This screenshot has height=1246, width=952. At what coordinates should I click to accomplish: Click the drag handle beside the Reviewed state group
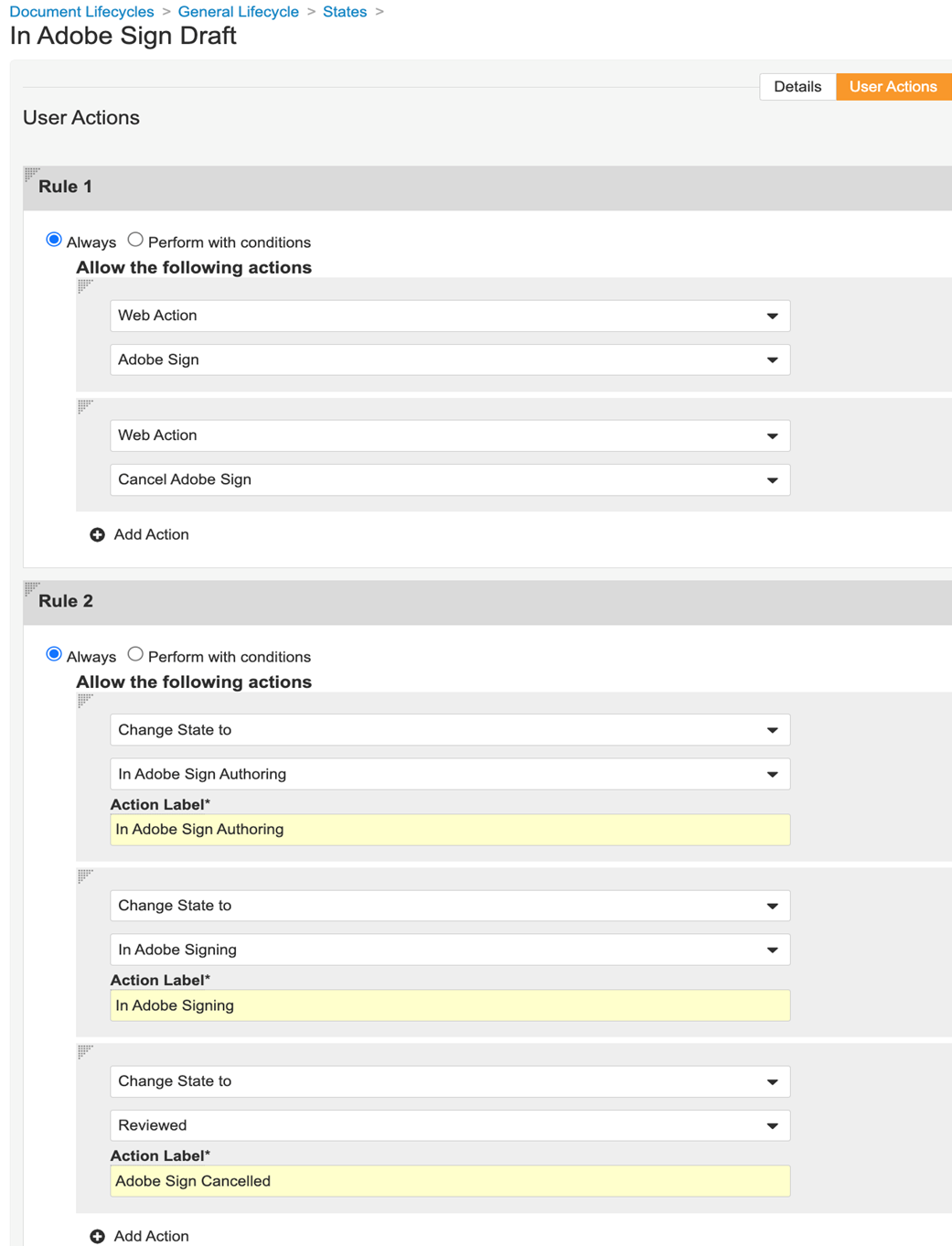86,1052
